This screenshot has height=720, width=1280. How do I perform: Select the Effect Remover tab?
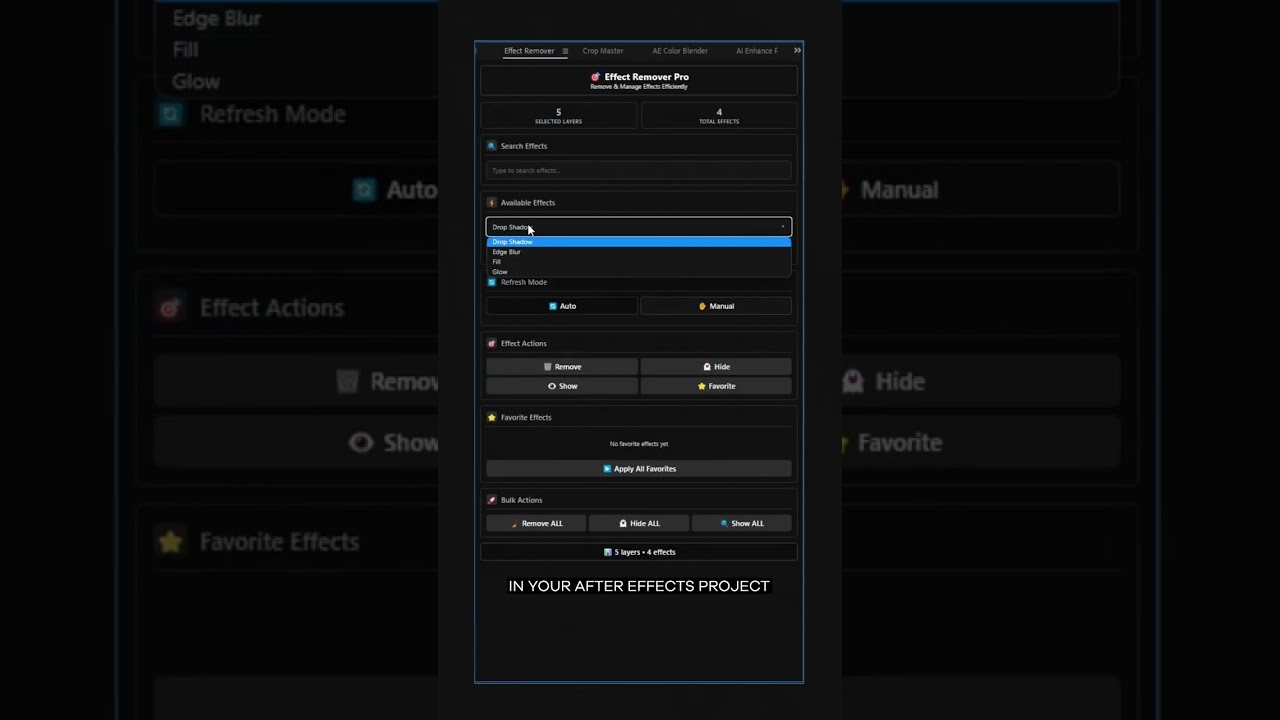click(x=529, y=51)
